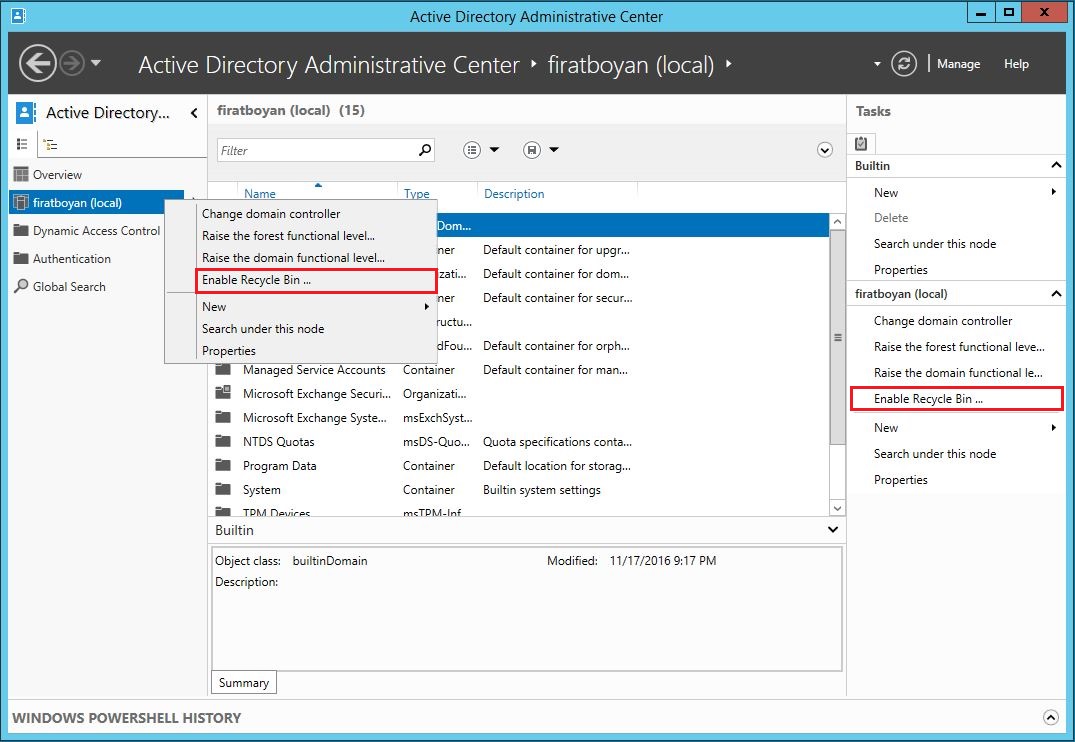Sort by the Type column header

tap(416, 193)
